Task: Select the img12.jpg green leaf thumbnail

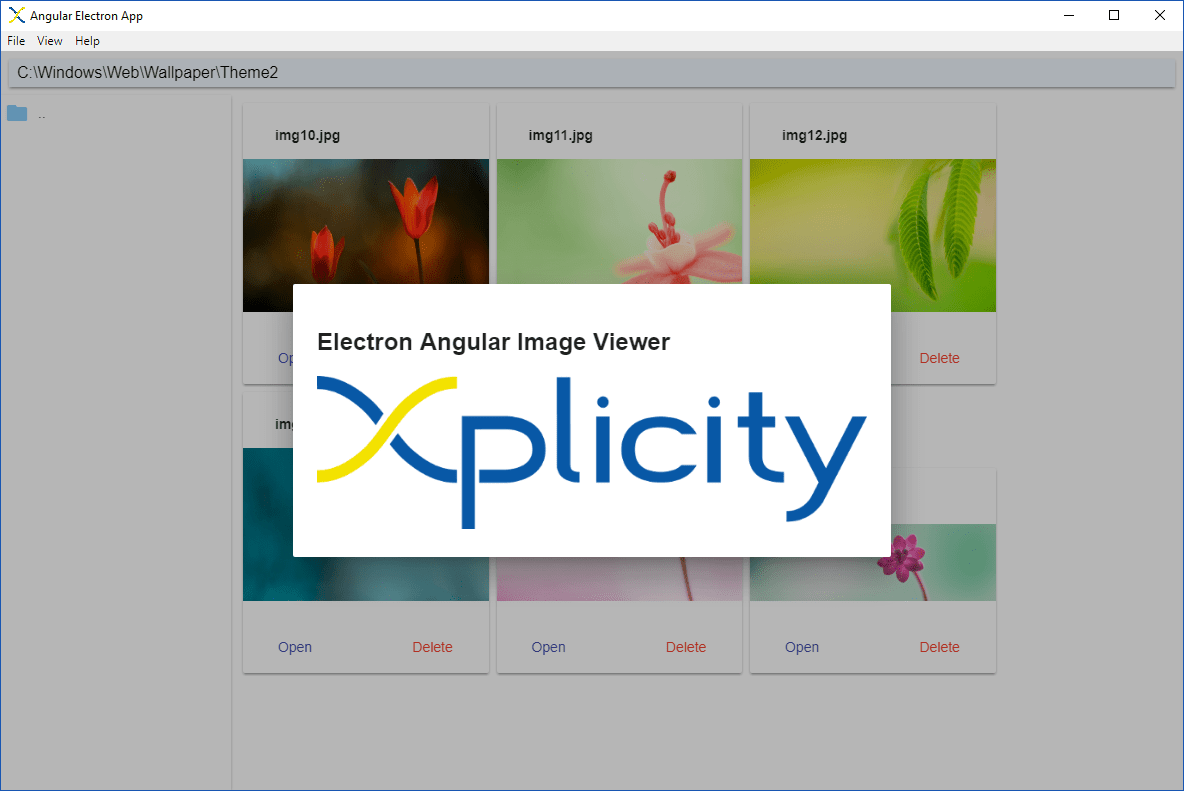Action: (x=872, y=235)
